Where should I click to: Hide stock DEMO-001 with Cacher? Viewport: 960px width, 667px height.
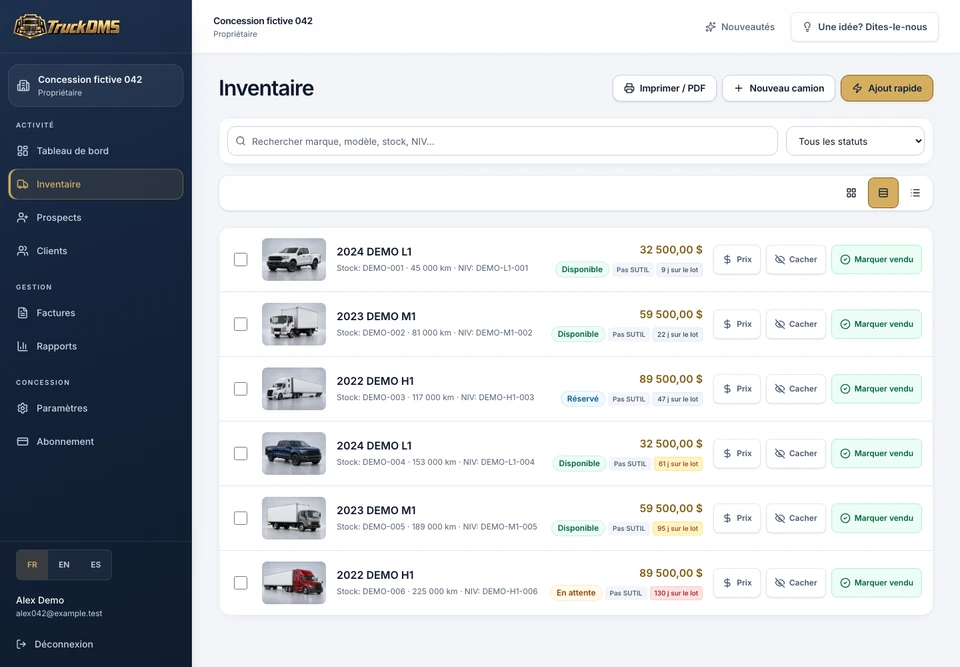click(796, 260)
